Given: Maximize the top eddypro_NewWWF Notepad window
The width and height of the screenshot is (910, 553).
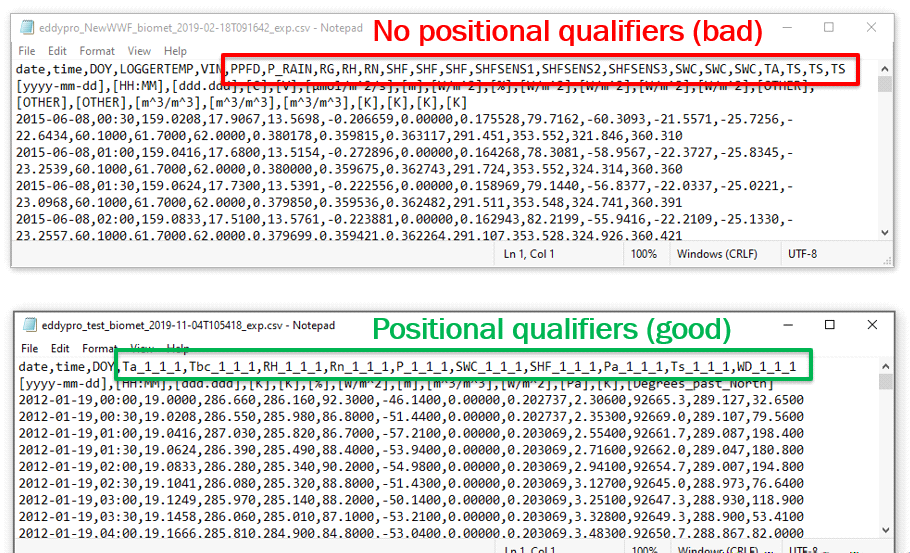Looking at the screenshot, I should click(829, 27).
